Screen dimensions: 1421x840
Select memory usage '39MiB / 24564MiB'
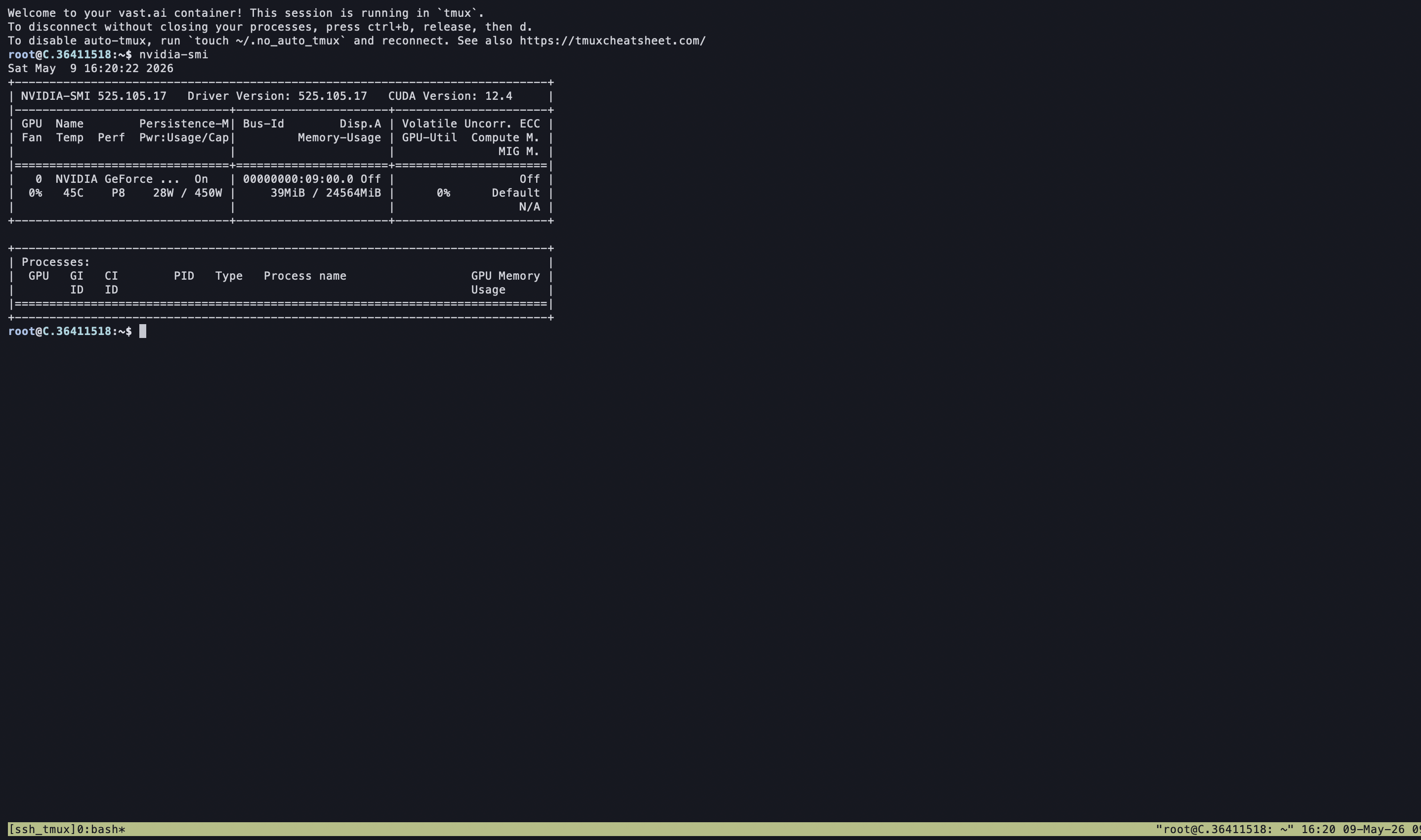326,193
